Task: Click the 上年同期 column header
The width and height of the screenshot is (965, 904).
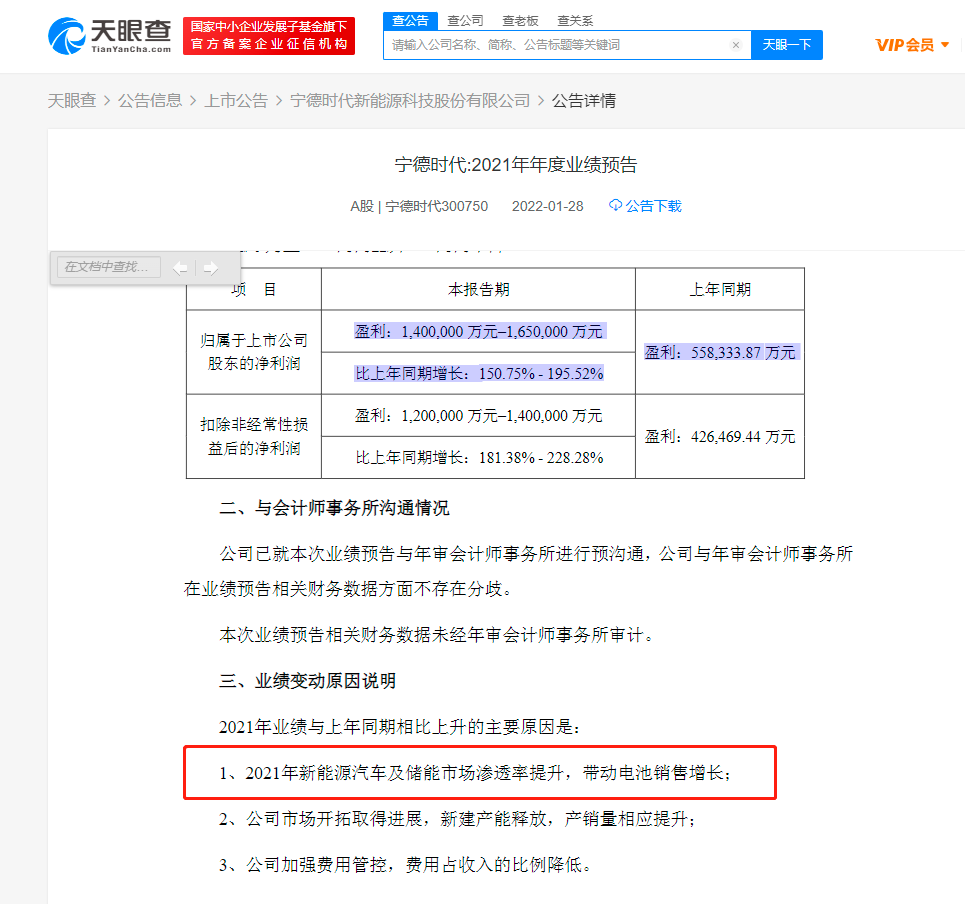Action: 720,289
